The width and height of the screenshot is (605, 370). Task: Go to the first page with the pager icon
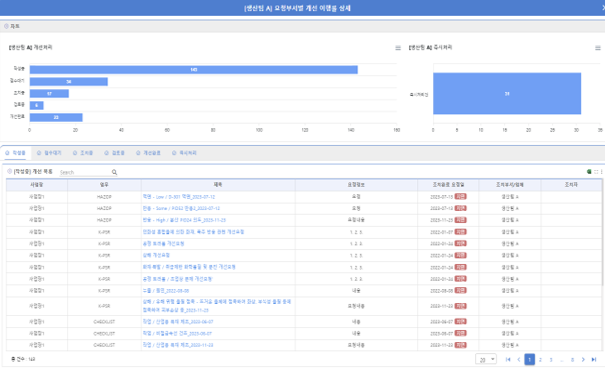pyautogui.click(x=508, y=360)
